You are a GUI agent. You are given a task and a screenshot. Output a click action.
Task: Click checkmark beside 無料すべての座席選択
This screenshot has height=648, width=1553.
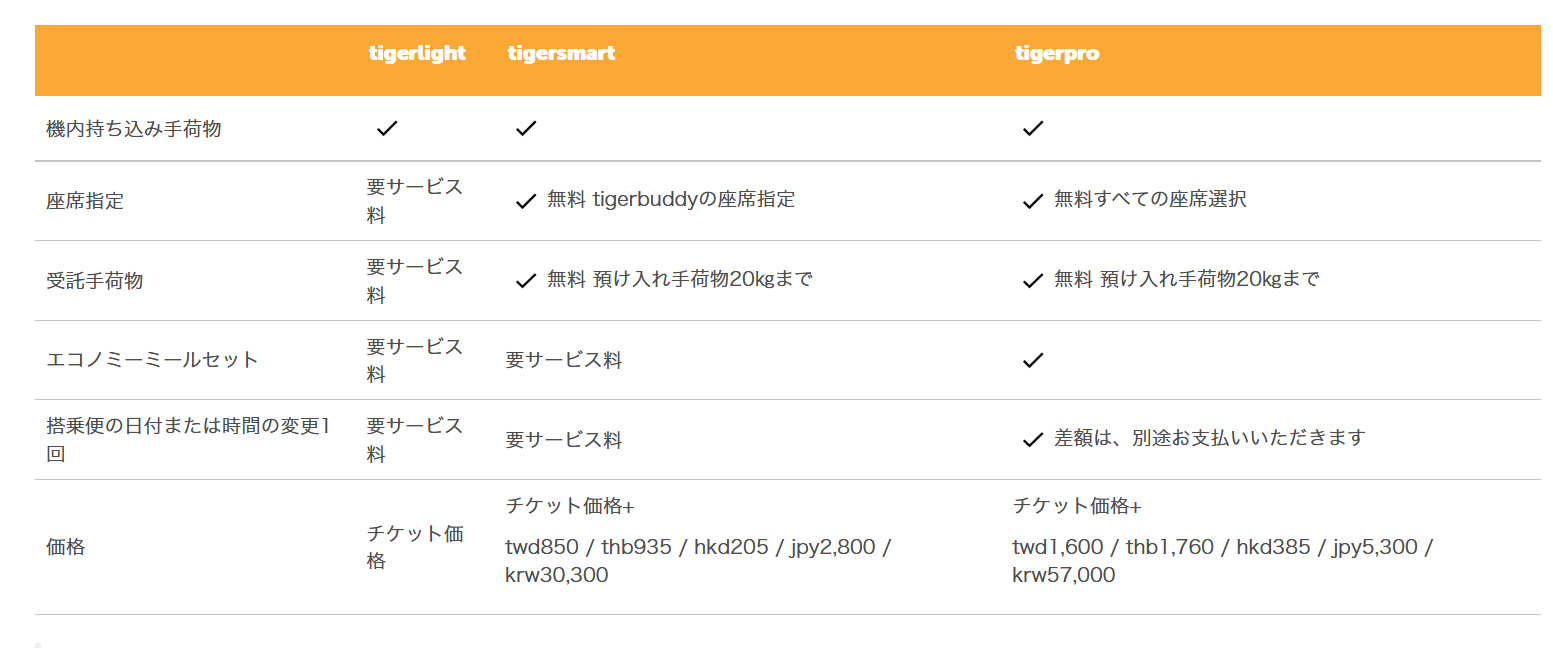coord(1033,201)
